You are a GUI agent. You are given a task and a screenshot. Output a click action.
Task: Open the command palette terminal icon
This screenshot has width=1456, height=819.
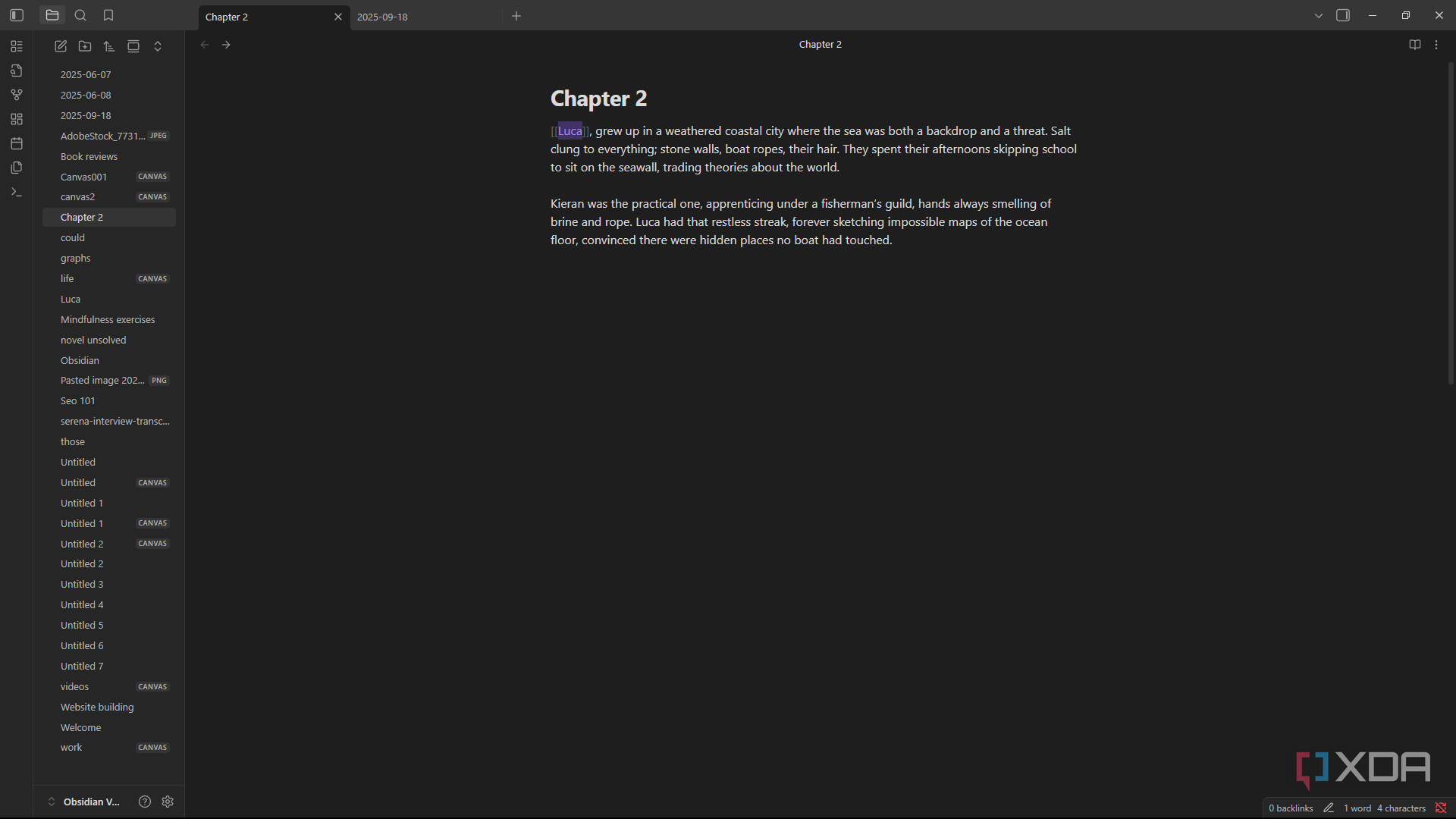pyautogui.click(x=17, y=192)
